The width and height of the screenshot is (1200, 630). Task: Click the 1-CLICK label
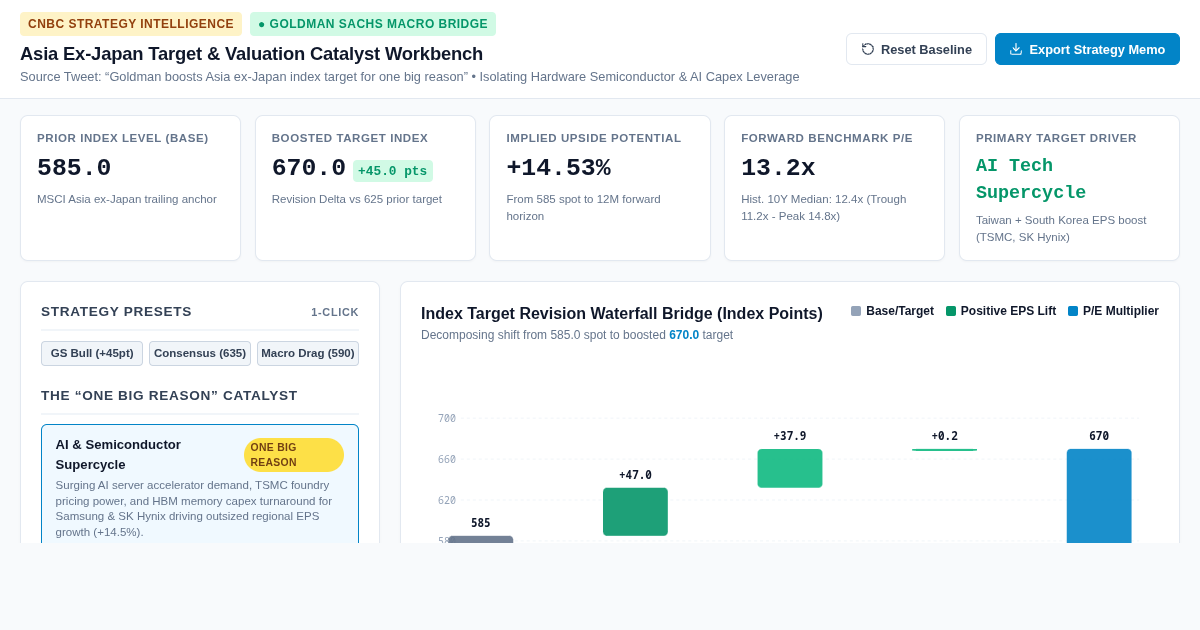[x=335, y=313]
